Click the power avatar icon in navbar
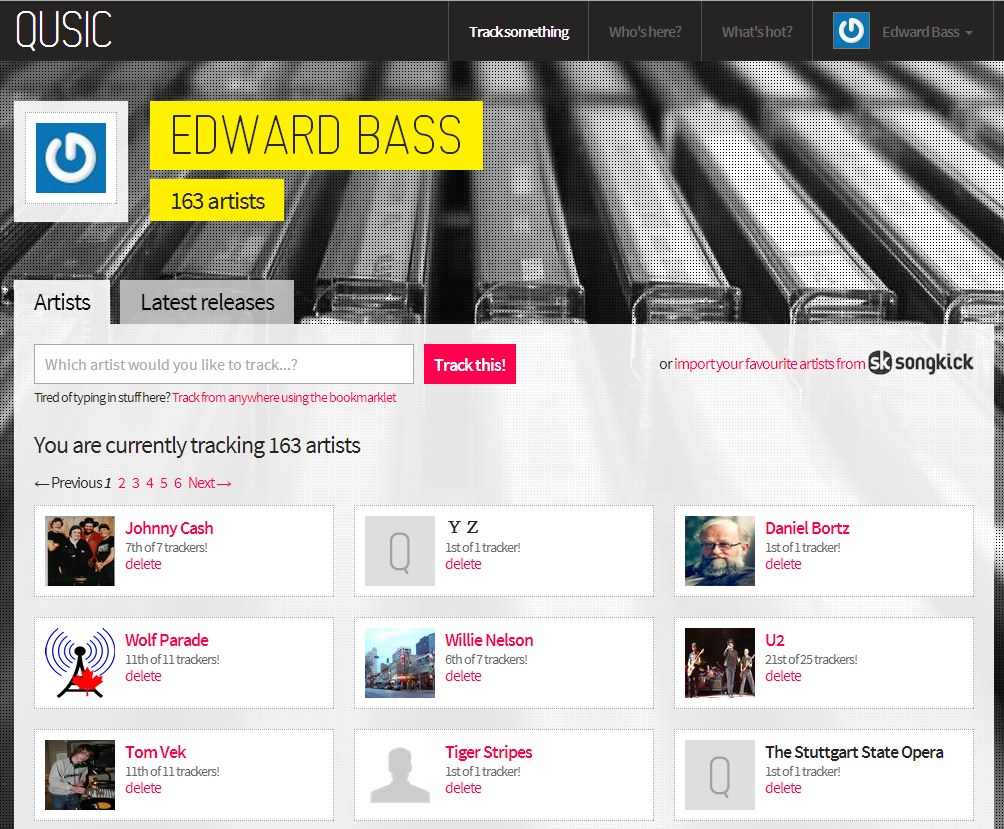 (851, 31)
